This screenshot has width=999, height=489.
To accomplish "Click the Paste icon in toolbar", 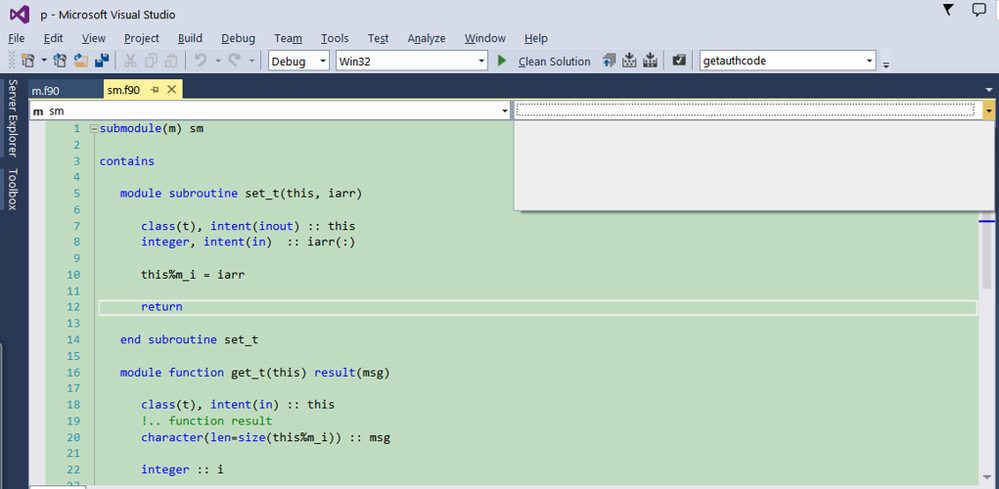I will [171, 60].
